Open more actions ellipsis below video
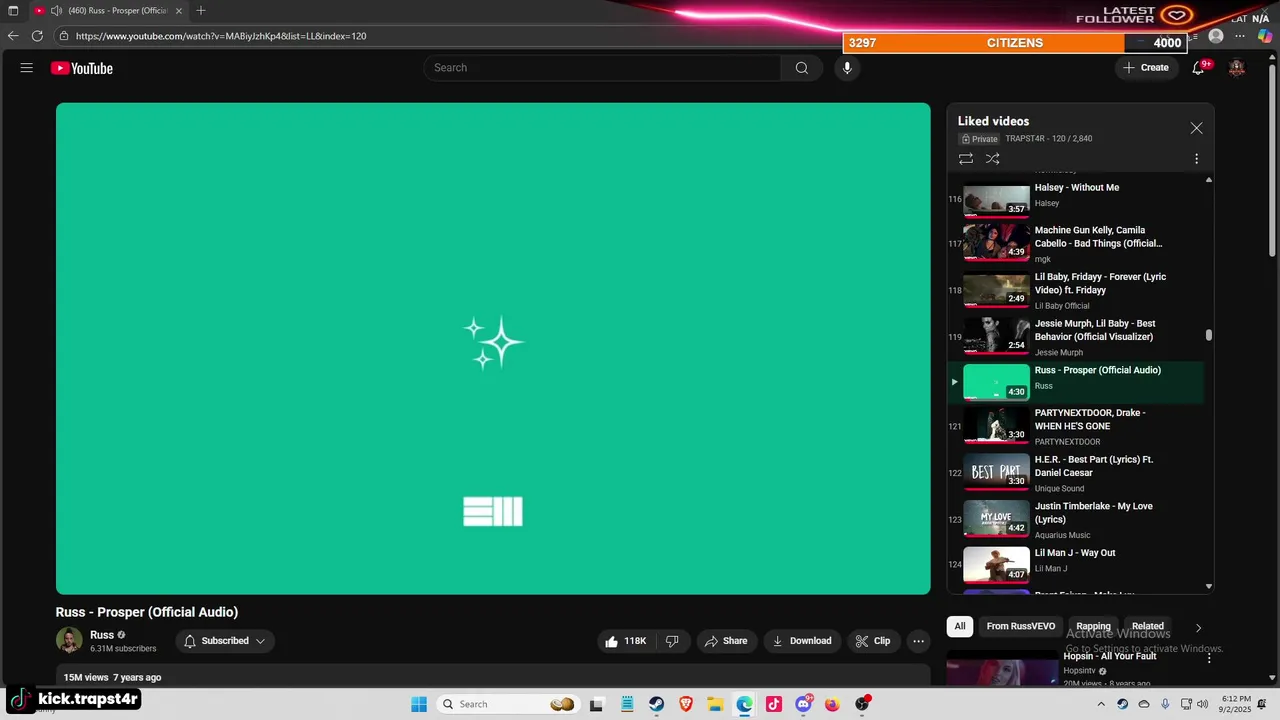Screen dimensions: 1280x720 [918, 641]
